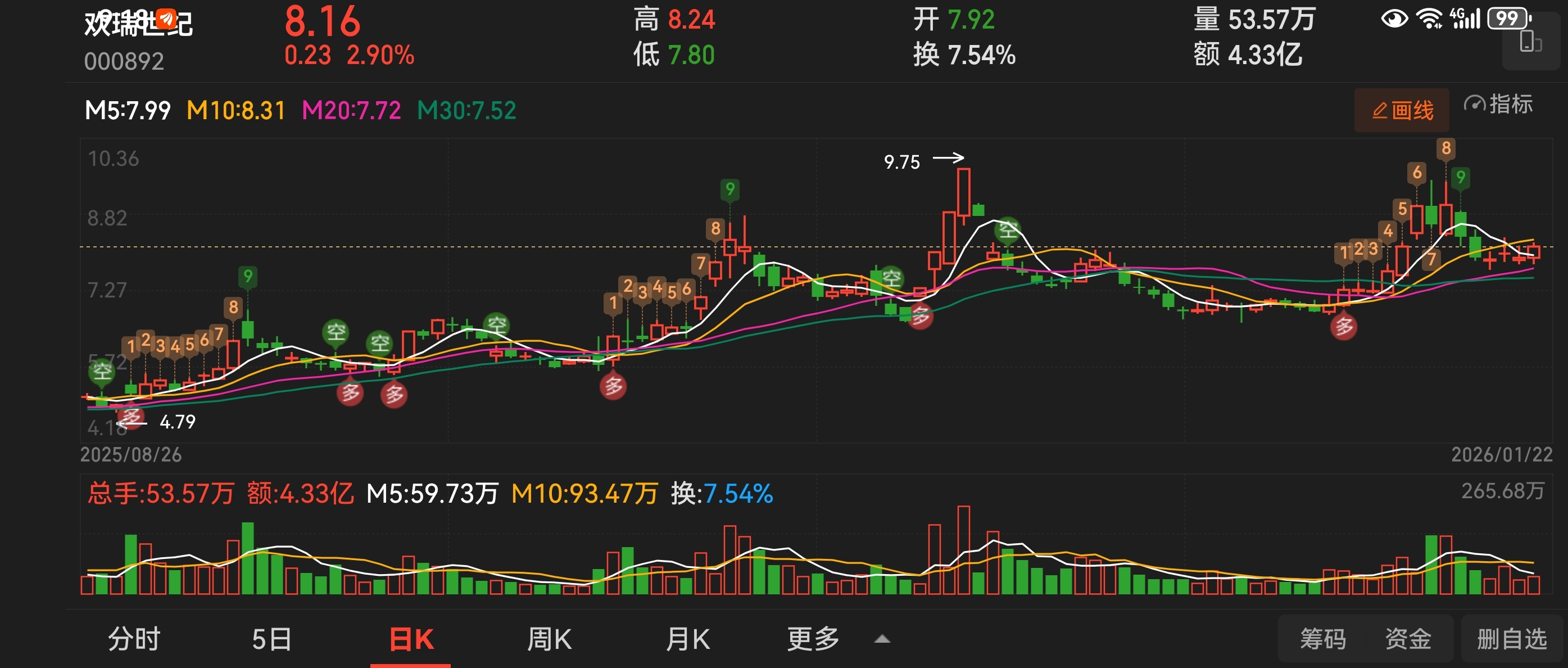
Task: Tap the orange app logo beside stock name
Action: 166,19
